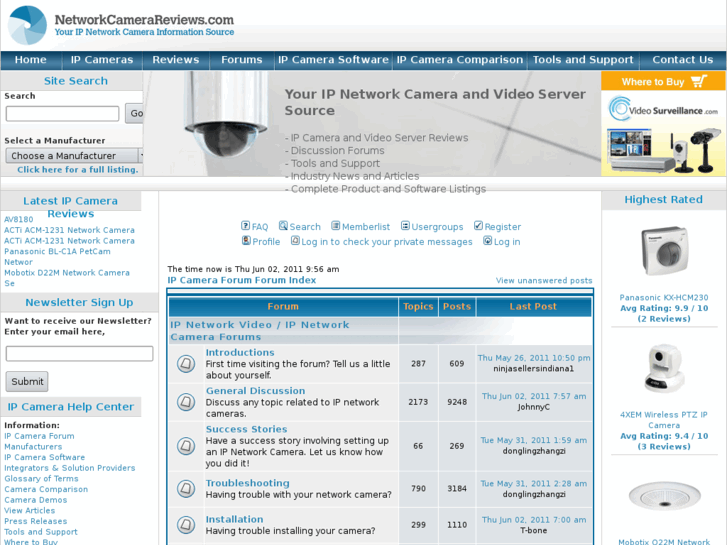Viewport: 727px width, 545px height.
Task: Open the Introductions forum link
Action: pos(240,353)
